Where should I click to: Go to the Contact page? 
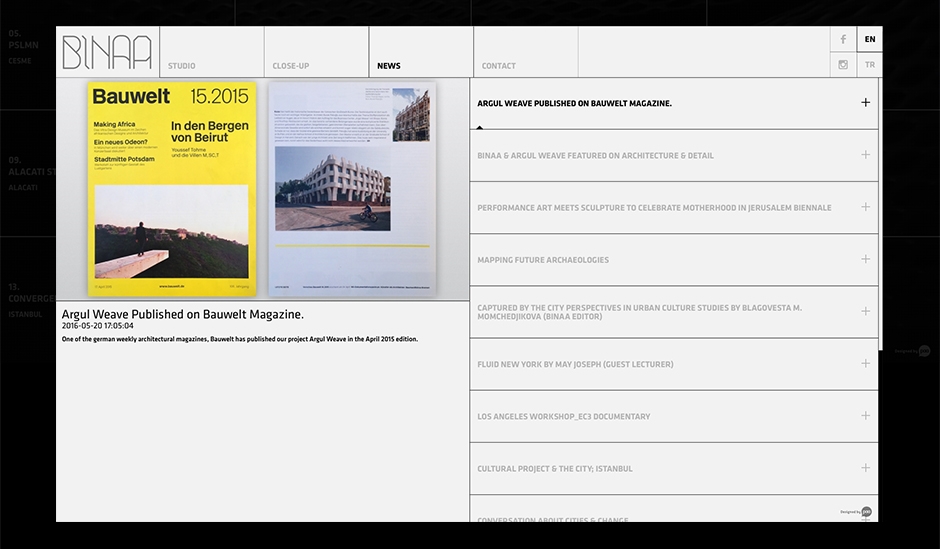pos(499,66)
